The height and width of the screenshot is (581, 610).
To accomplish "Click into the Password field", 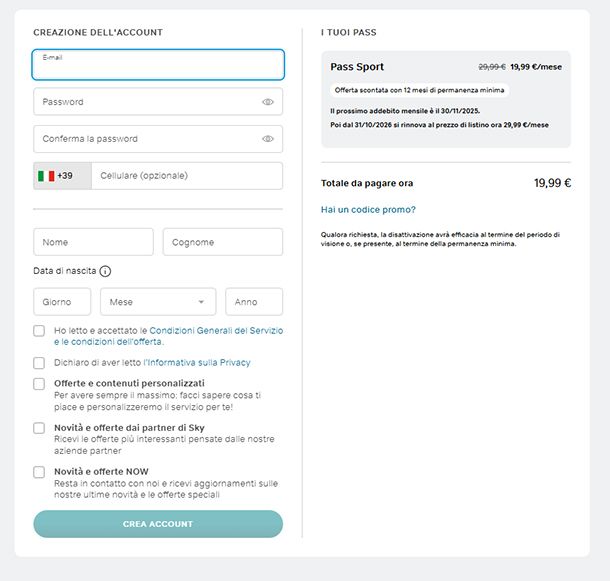I will (145, 102).
